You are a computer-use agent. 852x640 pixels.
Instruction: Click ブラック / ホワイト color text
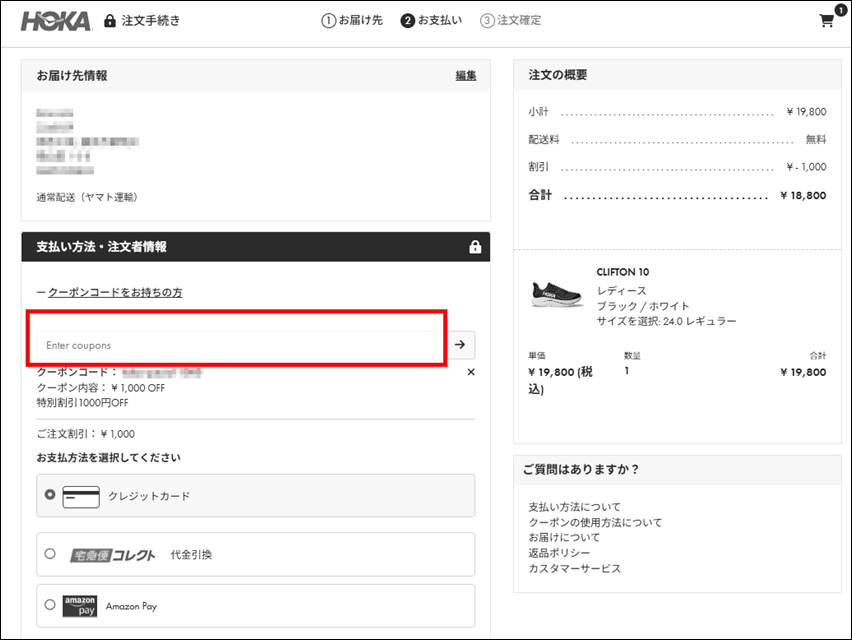643,306
